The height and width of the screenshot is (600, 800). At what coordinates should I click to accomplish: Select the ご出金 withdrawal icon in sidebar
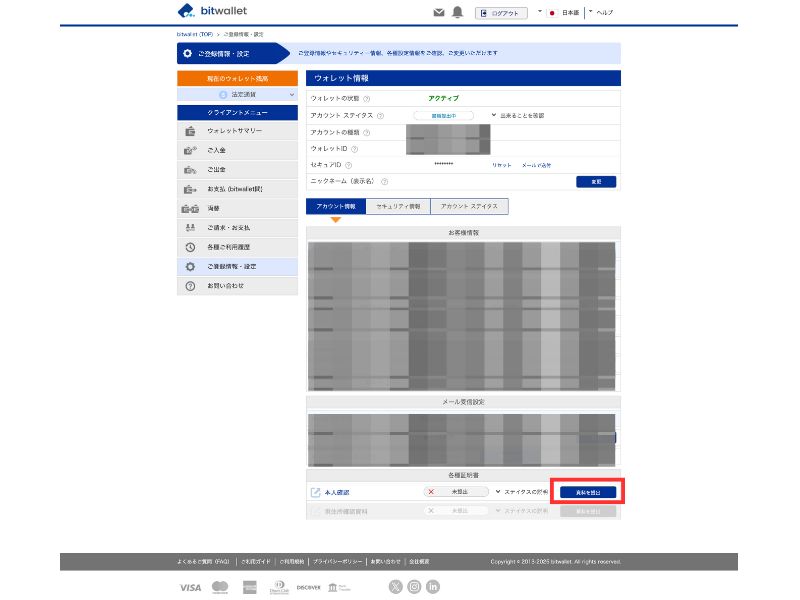click(x=190, y=169)
